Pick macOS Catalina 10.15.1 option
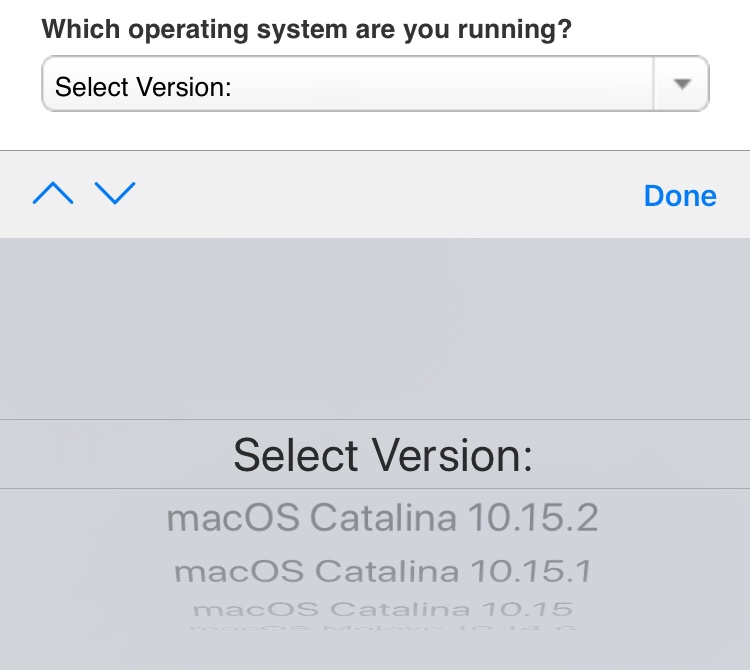The image size is (750, 670). [x=382, y=571]
